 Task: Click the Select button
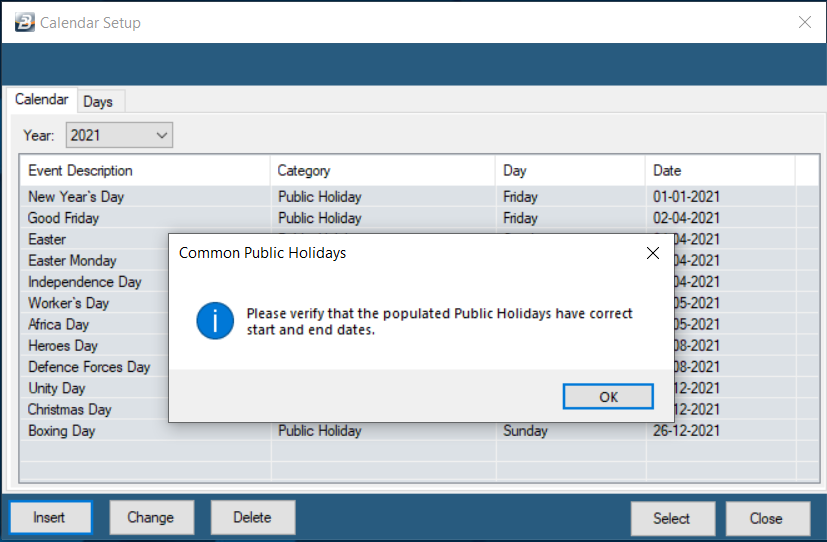[x=672, y=518]
